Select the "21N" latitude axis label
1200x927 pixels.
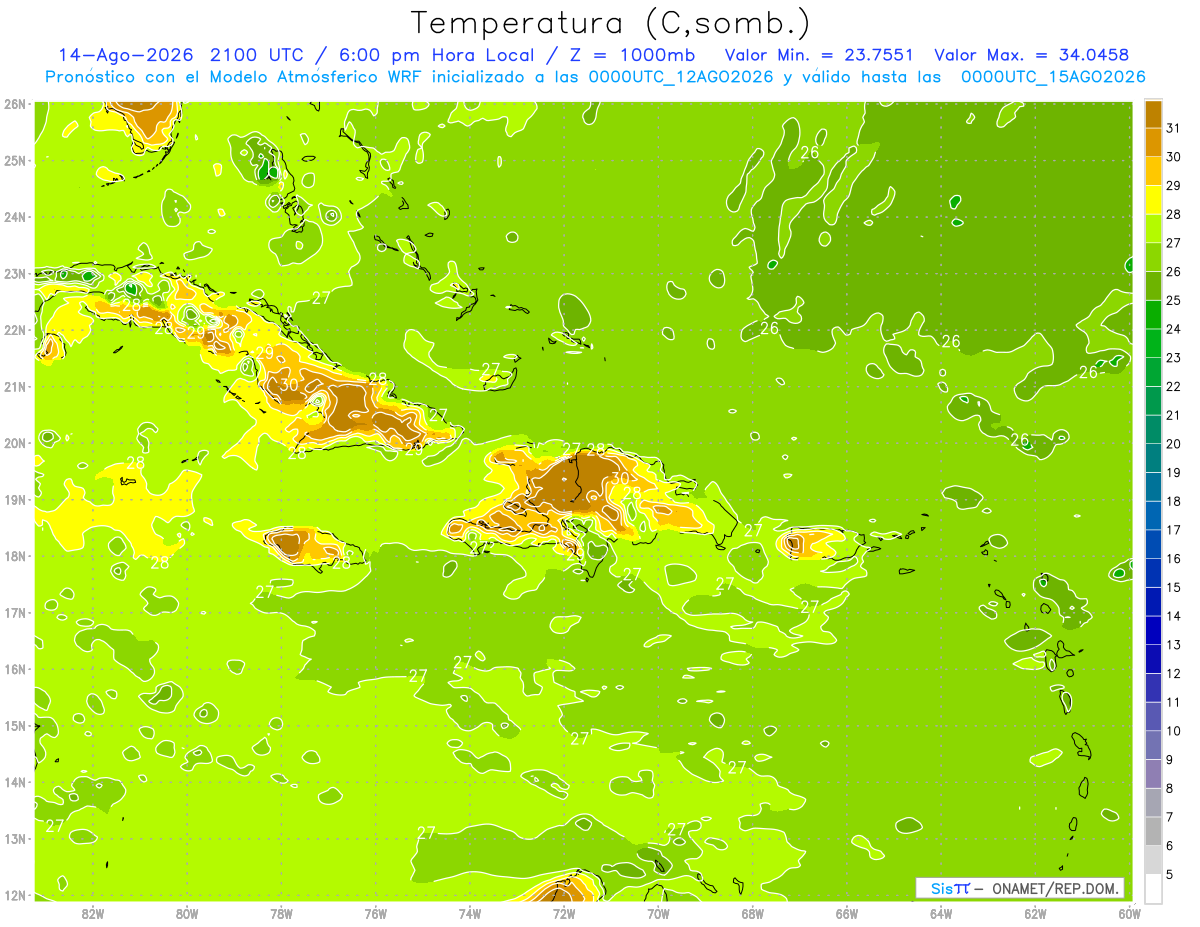click(14, 387)
